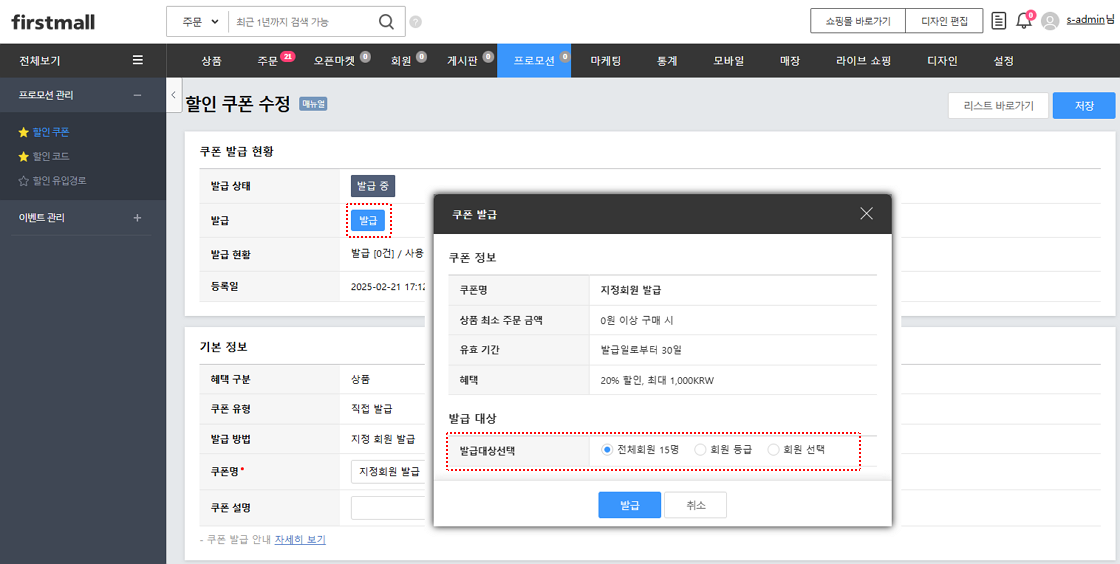Open the 매장 top menu
Image resolution: width=1120 pixels, height=564 pixels.
(789, 61)
